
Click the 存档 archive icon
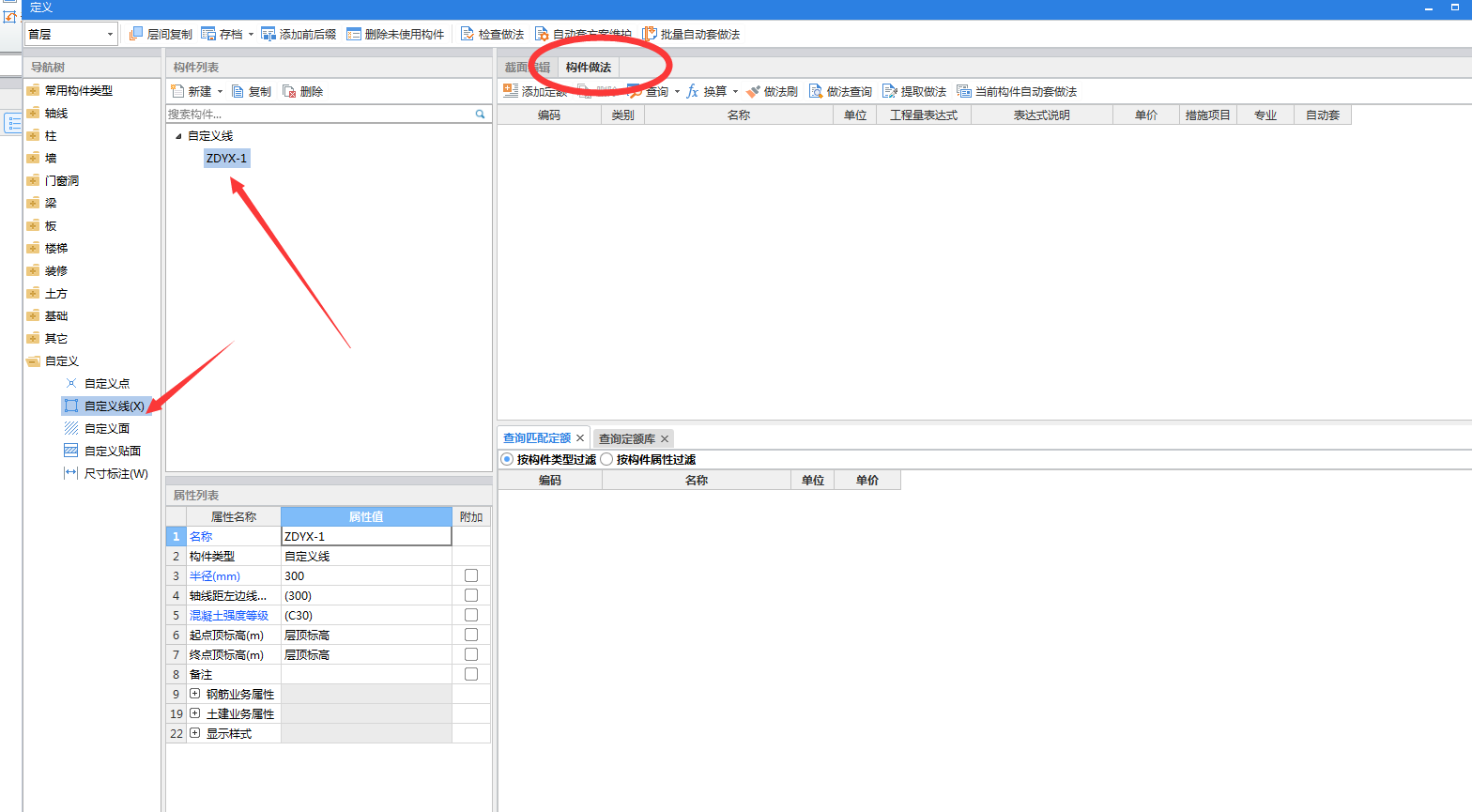pyautogui.click(x=208, y=34)
